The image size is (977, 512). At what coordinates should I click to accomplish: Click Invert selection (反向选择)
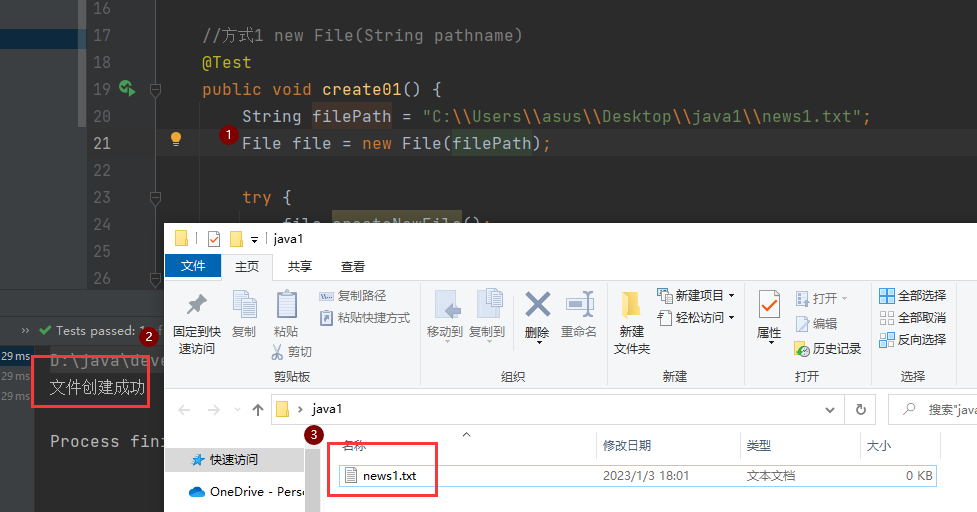pos(913,339)
